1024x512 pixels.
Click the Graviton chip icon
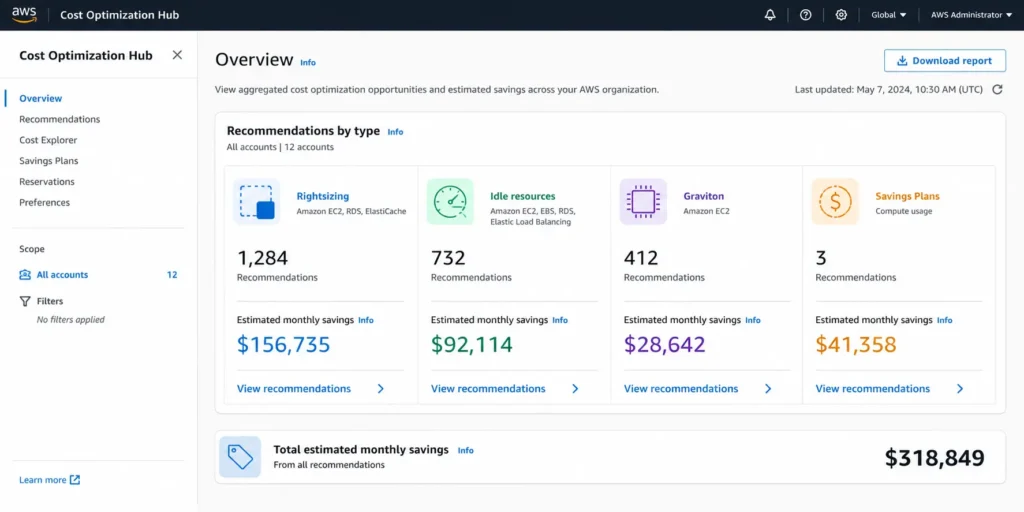[x=643, y=201]
